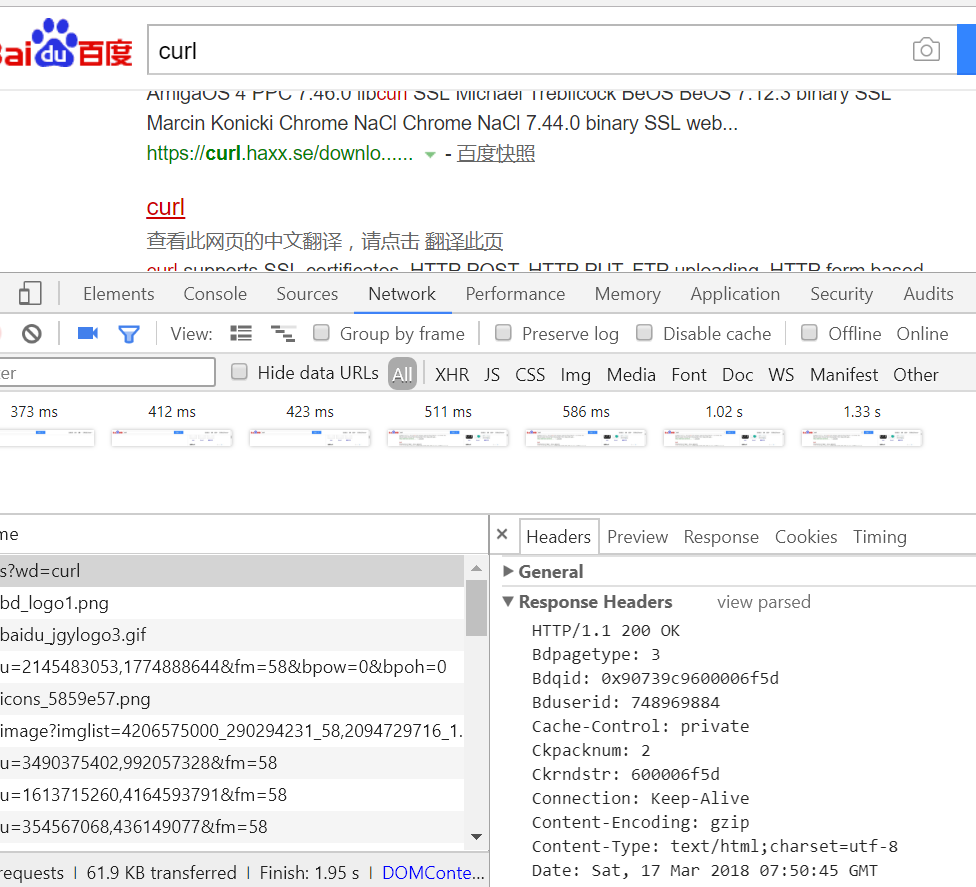Open the Online throttling dropdown
The height and width of the screenshot is (887, 976).
point(922,334)
